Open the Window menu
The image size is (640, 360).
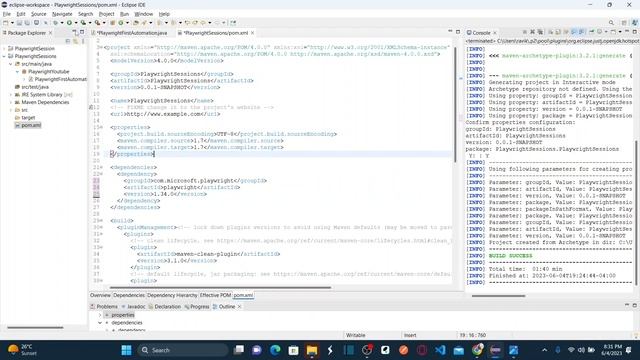(x=143, y=14)
